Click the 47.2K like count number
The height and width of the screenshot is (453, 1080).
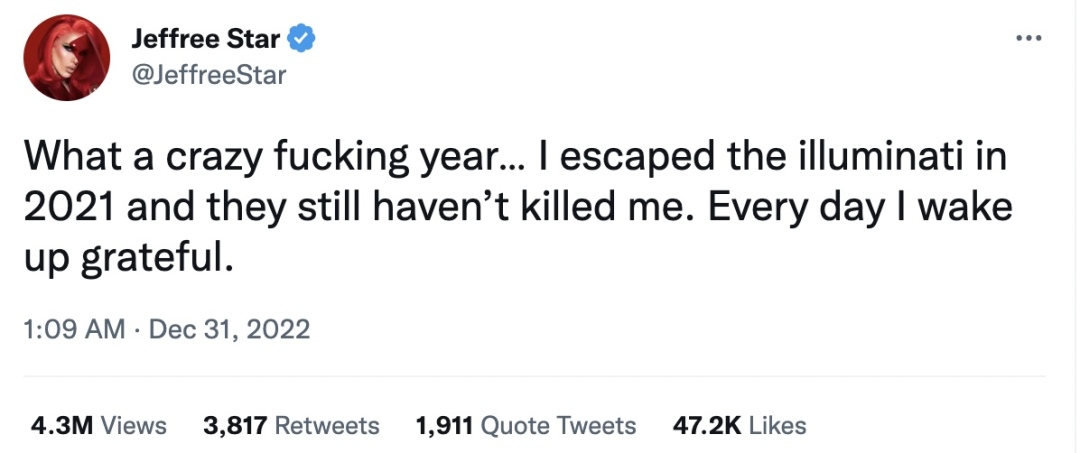point(707,425)
